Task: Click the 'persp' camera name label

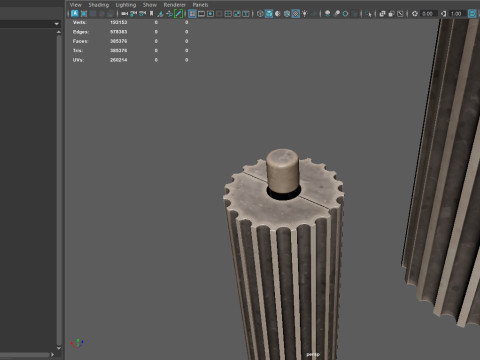Action: pyautogui.click(x=313, y=354)
